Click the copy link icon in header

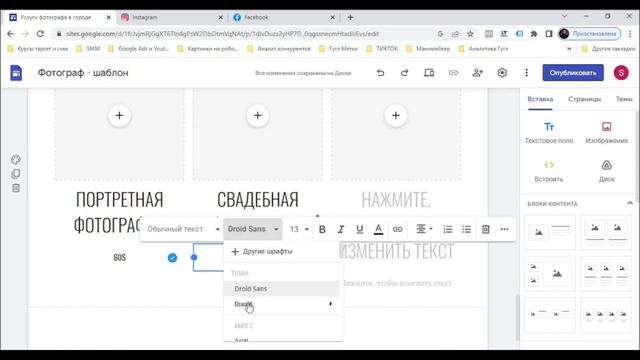click(453, 73)
